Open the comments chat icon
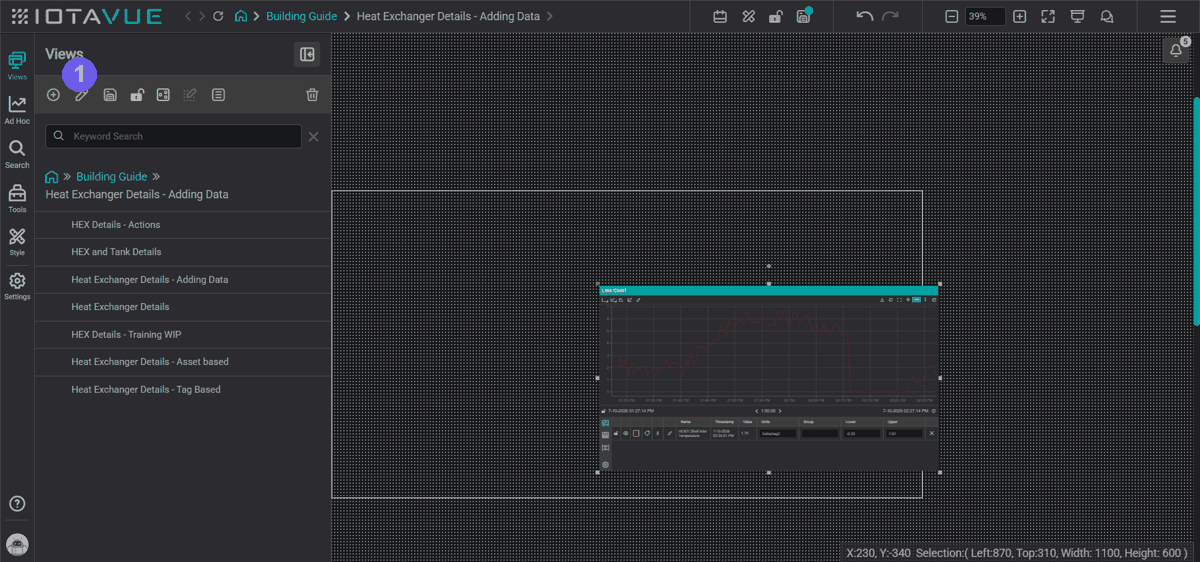The width and height of the screenshot is (1200, 562). pos(1106,17)
